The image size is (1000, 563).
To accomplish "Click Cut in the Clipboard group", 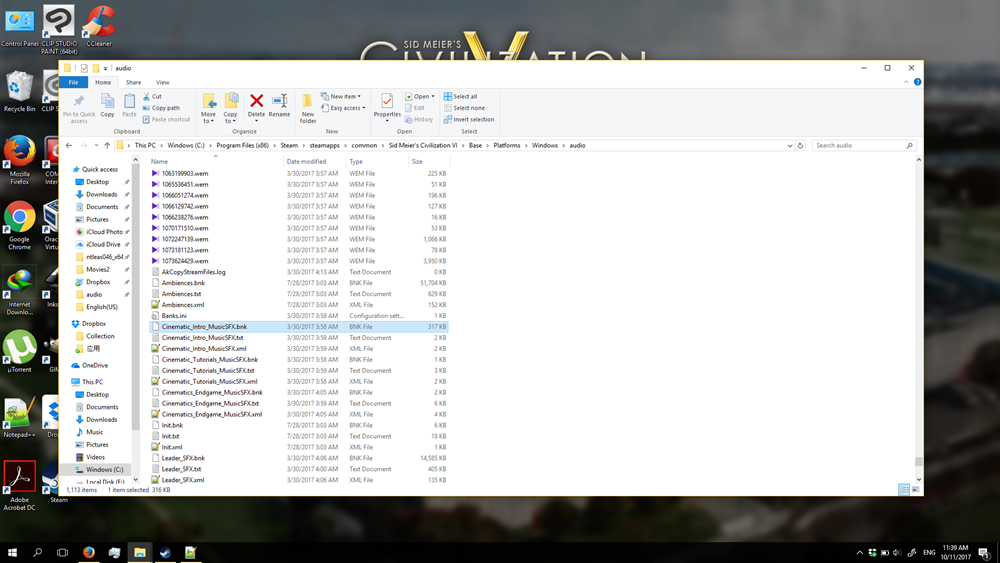I will tap(152, 96).
